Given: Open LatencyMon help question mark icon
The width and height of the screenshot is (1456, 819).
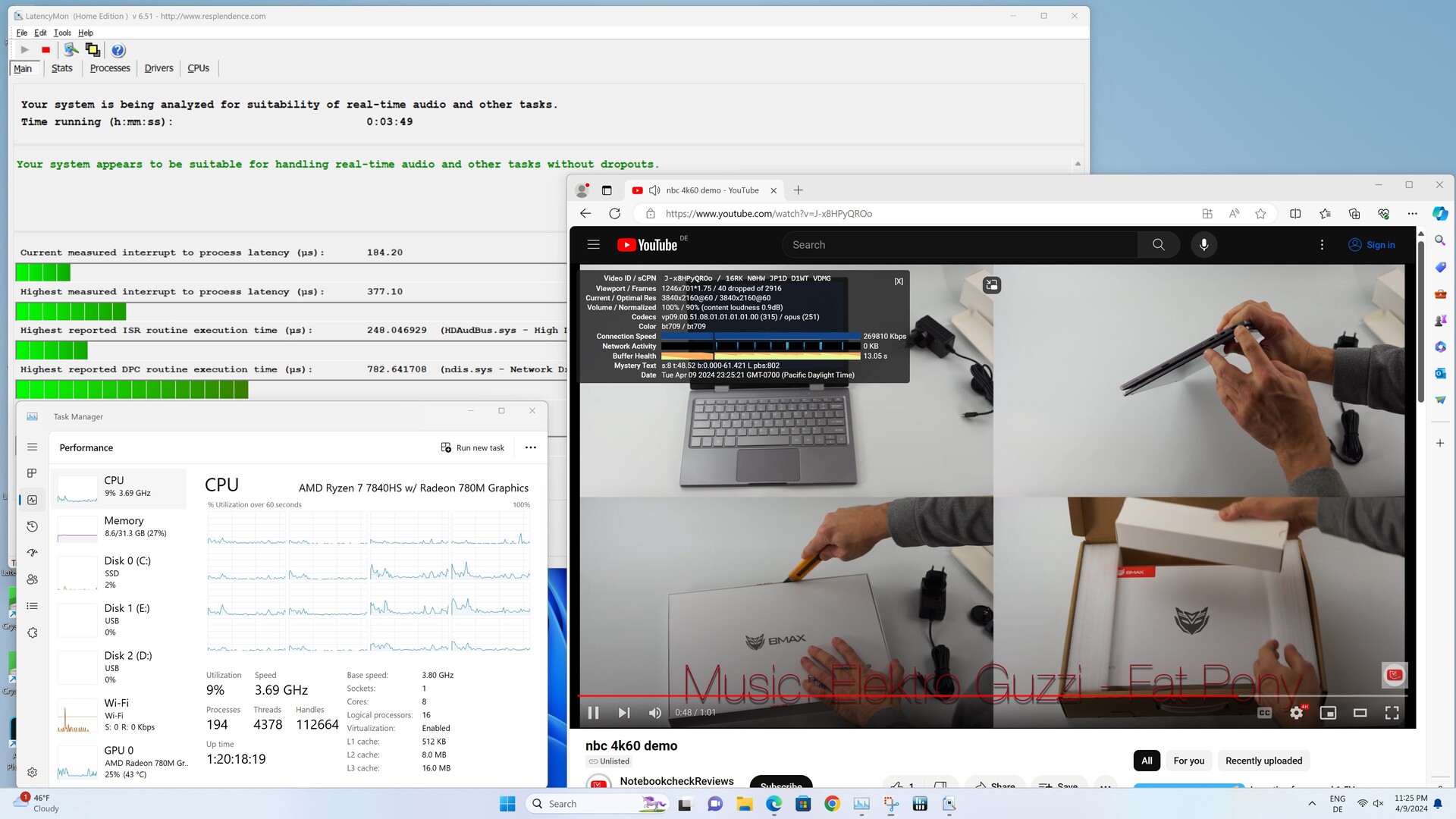Looking at the screenshot, I should 118,50.
